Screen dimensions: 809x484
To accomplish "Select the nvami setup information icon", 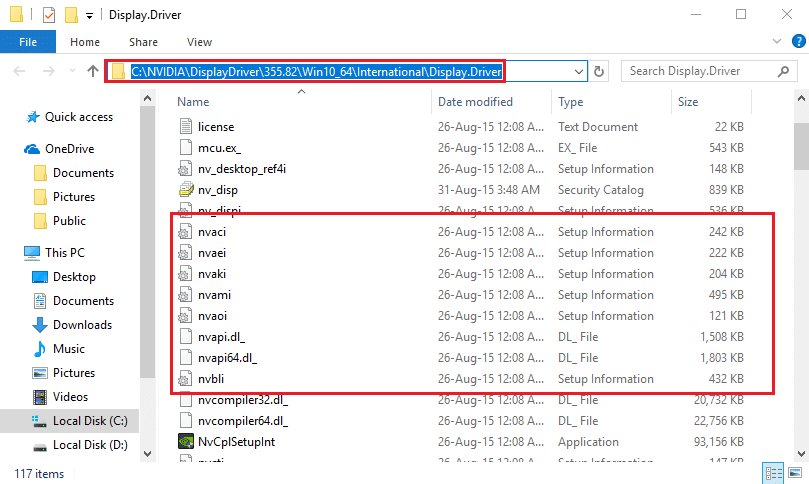I will tap(186, 295).
